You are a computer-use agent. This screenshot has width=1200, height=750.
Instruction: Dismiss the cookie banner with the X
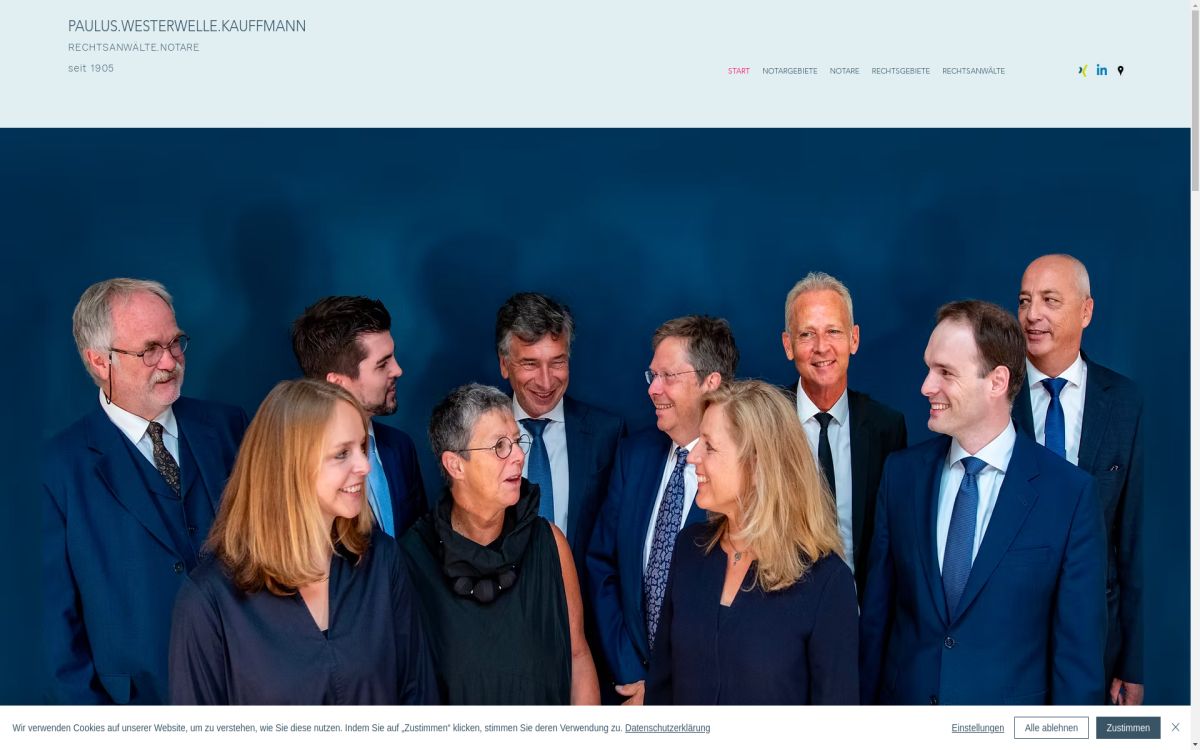pos(1175,727)
